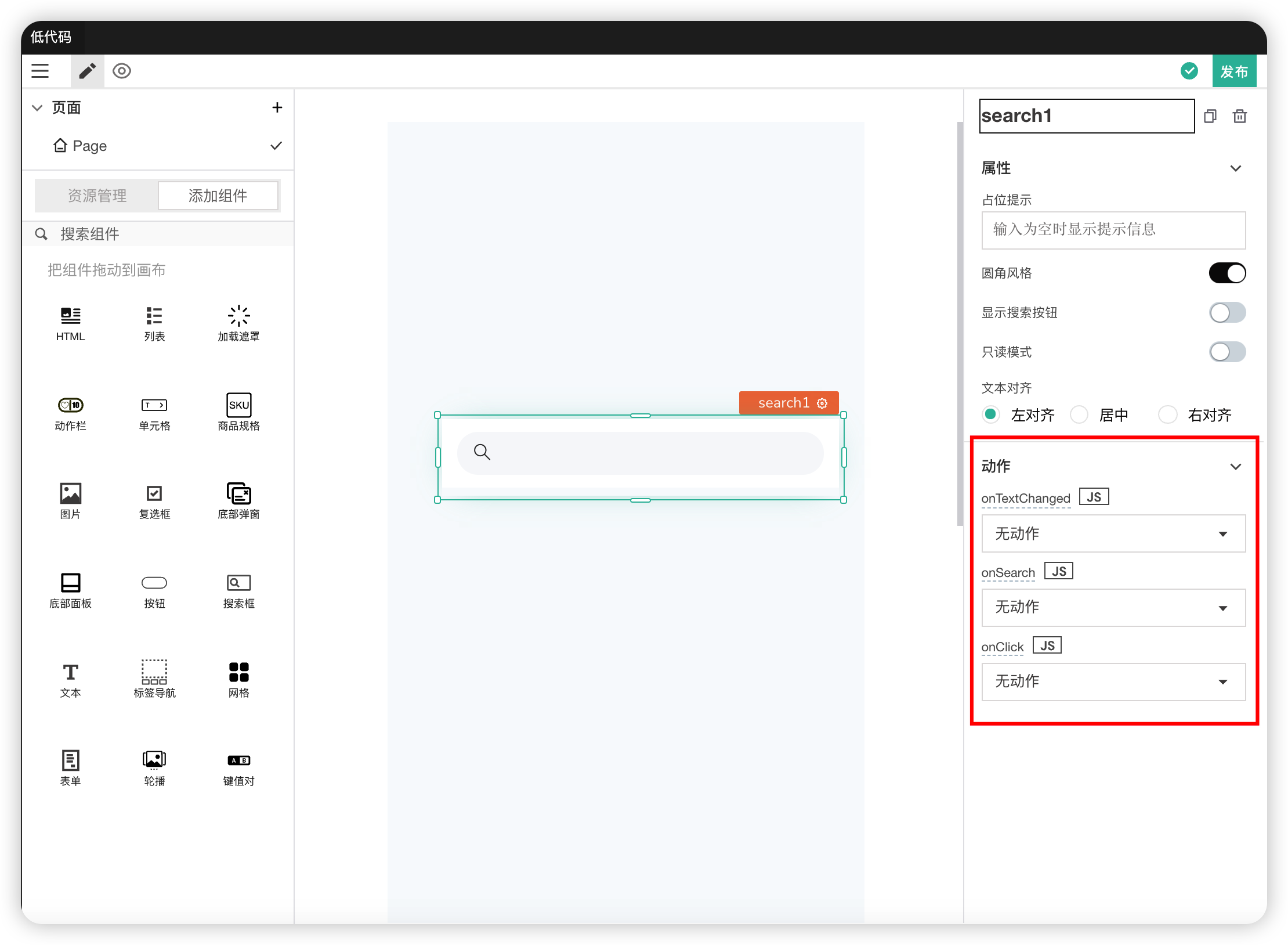1288x945 pixels.
Task: Collapse the 属性 section chevron
Action: click(1235, 168)
